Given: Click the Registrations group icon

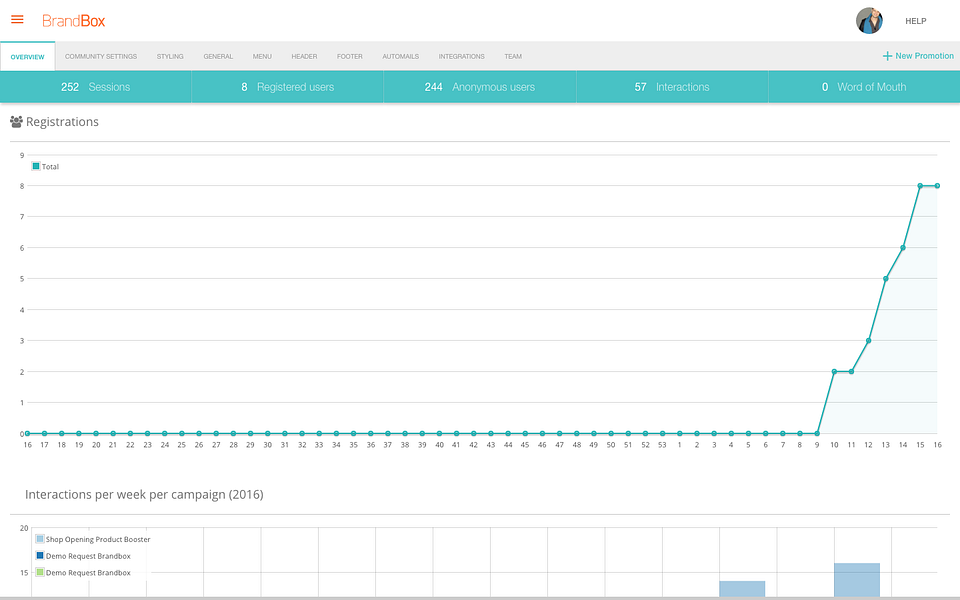Looking at the screenshot, I should [x=17, y=122].
